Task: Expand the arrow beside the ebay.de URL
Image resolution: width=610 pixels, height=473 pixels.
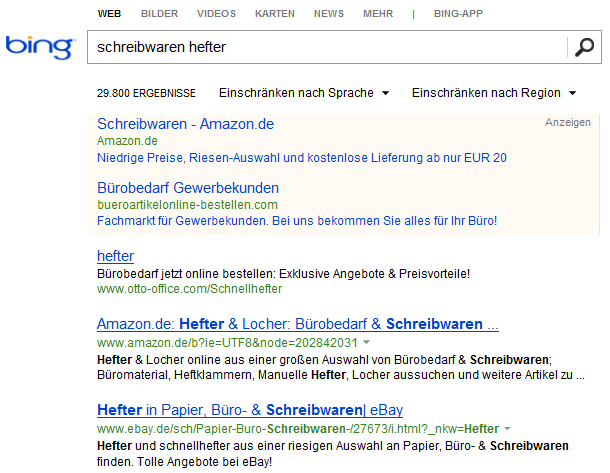Action: tap(507, 429)
